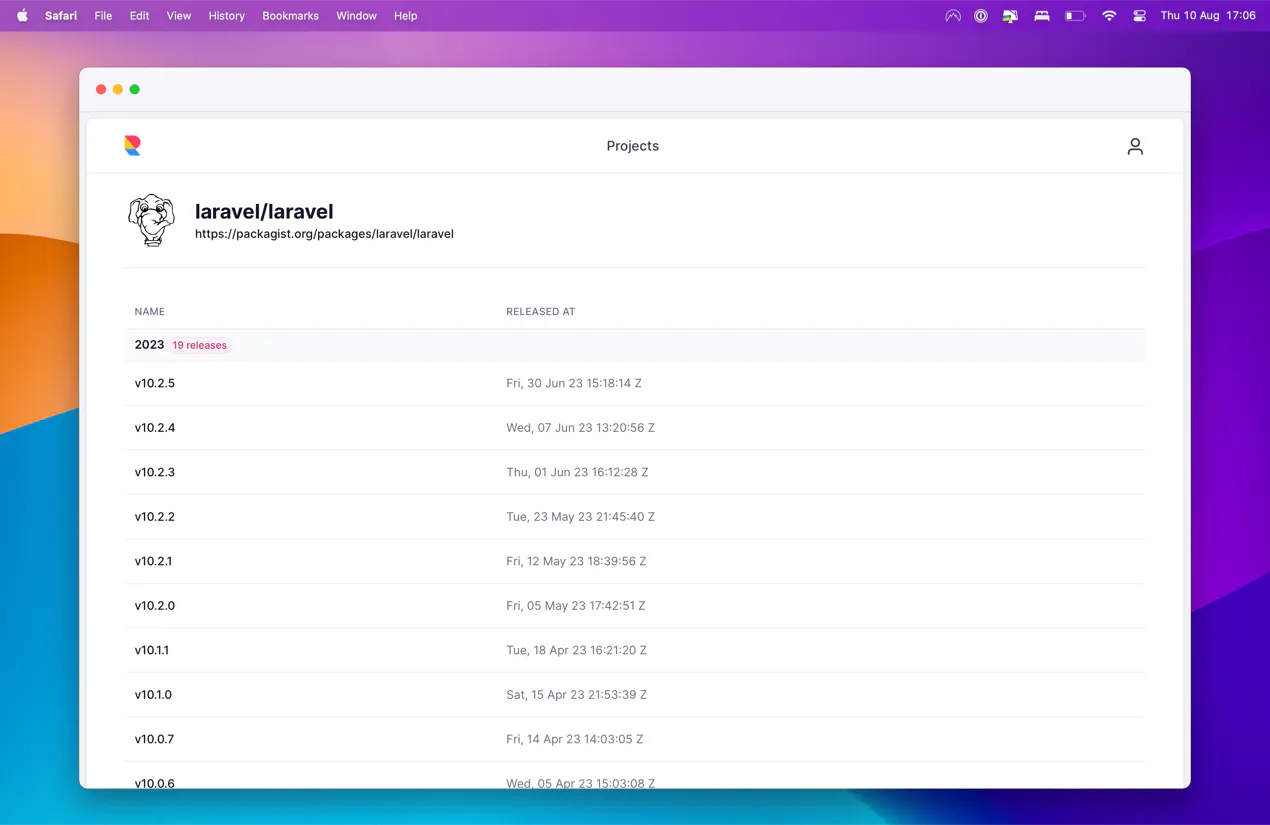Open release v10.2.5
Viewport: 1270px width, 825px height.
[155, 383]
